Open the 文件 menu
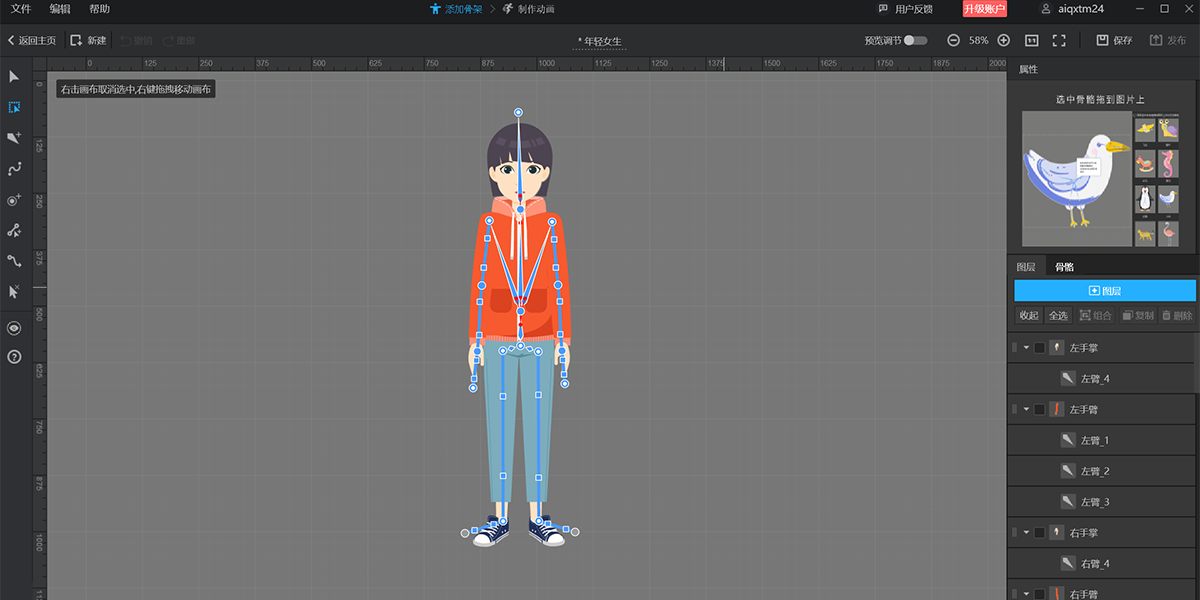The width and height of the screenshot is (1200, 600). (21, 9)
